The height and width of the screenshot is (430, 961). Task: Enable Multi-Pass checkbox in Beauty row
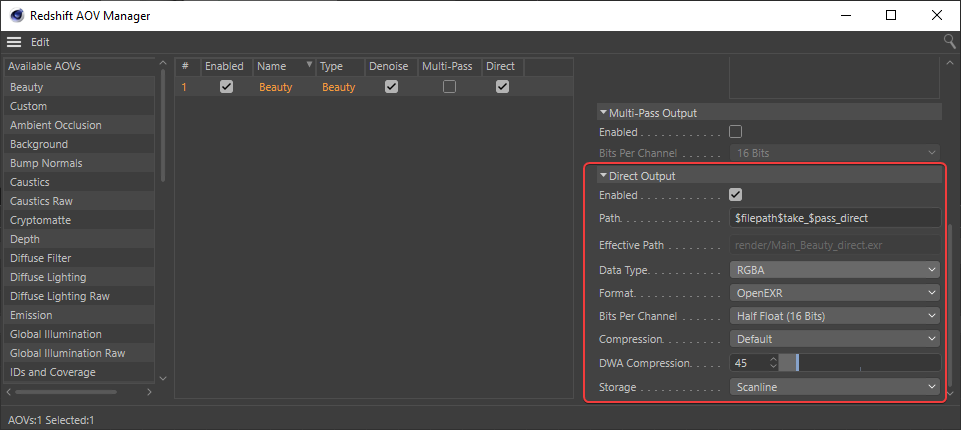449,87
